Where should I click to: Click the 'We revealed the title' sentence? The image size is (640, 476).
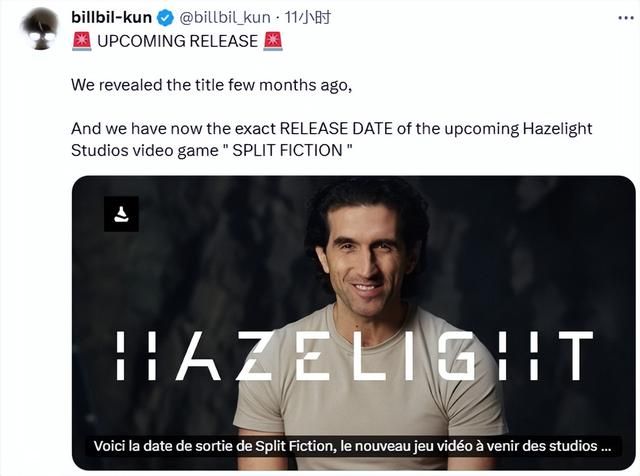click(211, 85)
